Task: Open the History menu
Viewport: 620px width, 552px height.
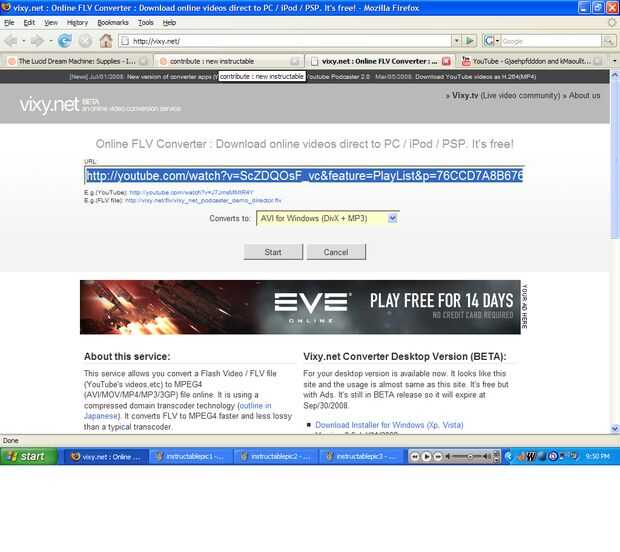Action: (x=78, y=23)
